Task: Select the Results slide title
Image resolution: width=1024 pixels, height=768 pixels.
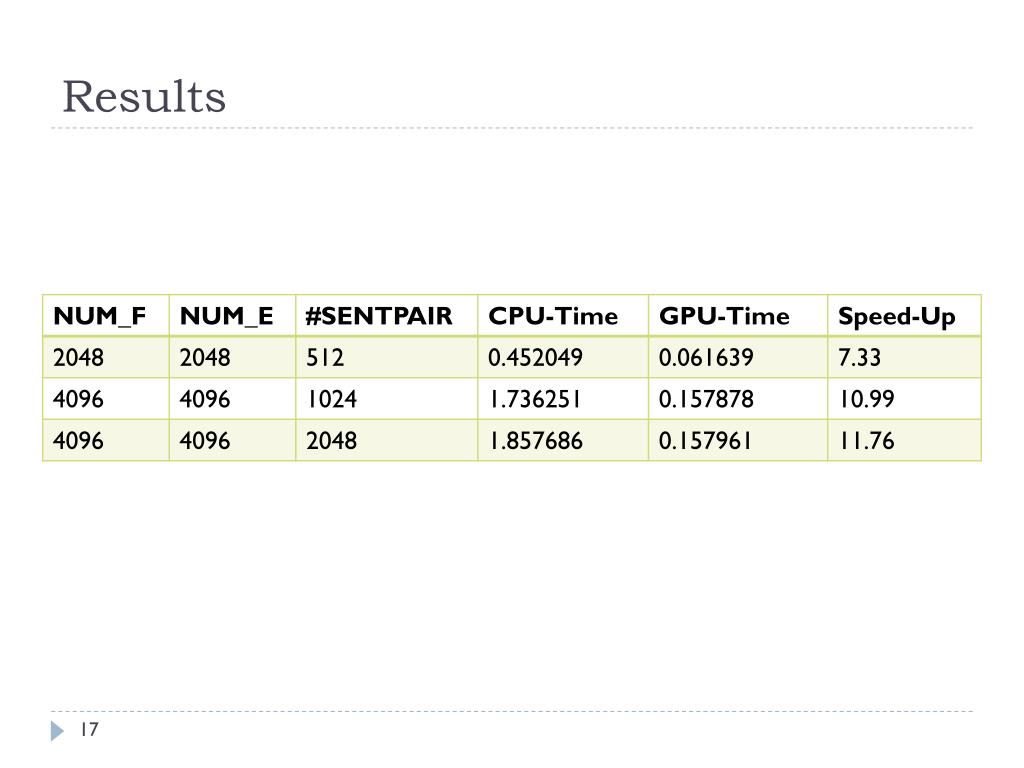Action: (144, 97)
